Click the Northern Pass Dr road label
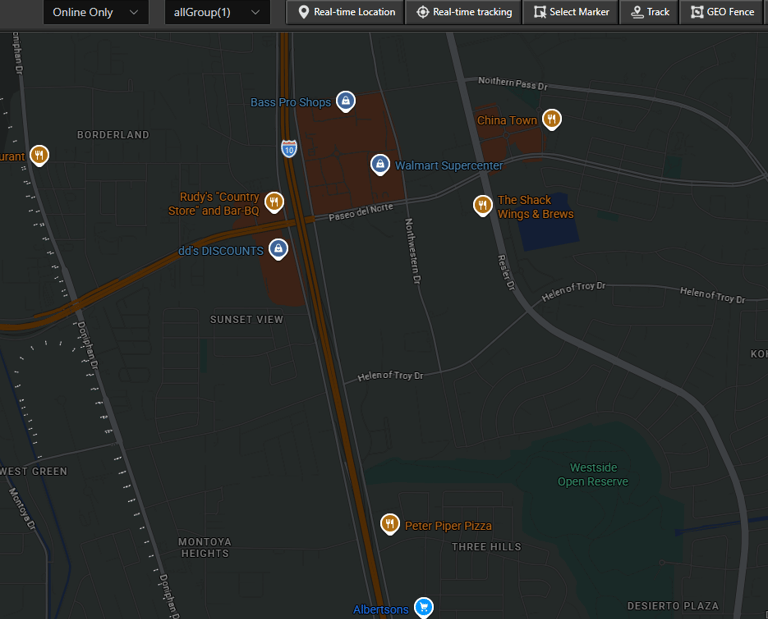This screenshot has width=768, height=619. click(513, 83)
